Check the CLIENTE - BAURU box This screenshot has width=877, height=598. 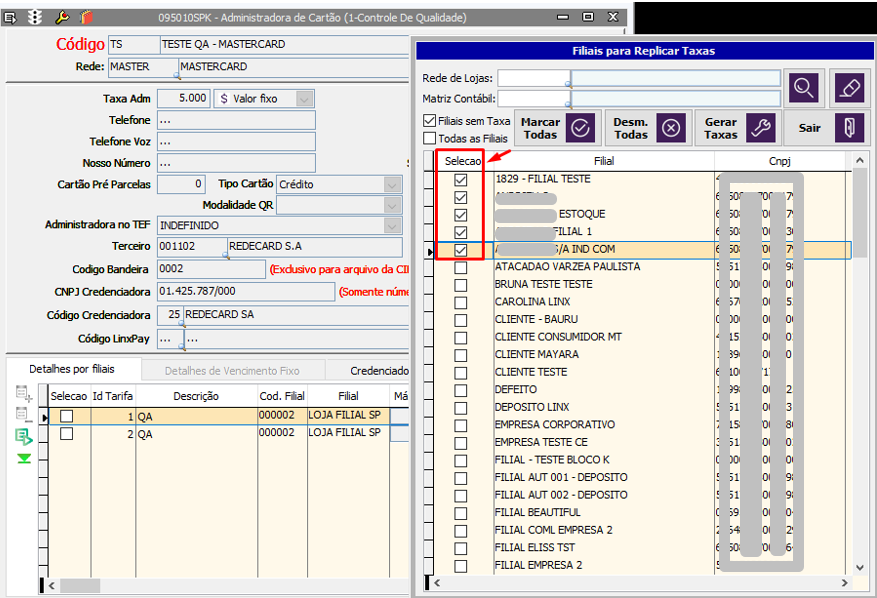[x=460, y=320]
